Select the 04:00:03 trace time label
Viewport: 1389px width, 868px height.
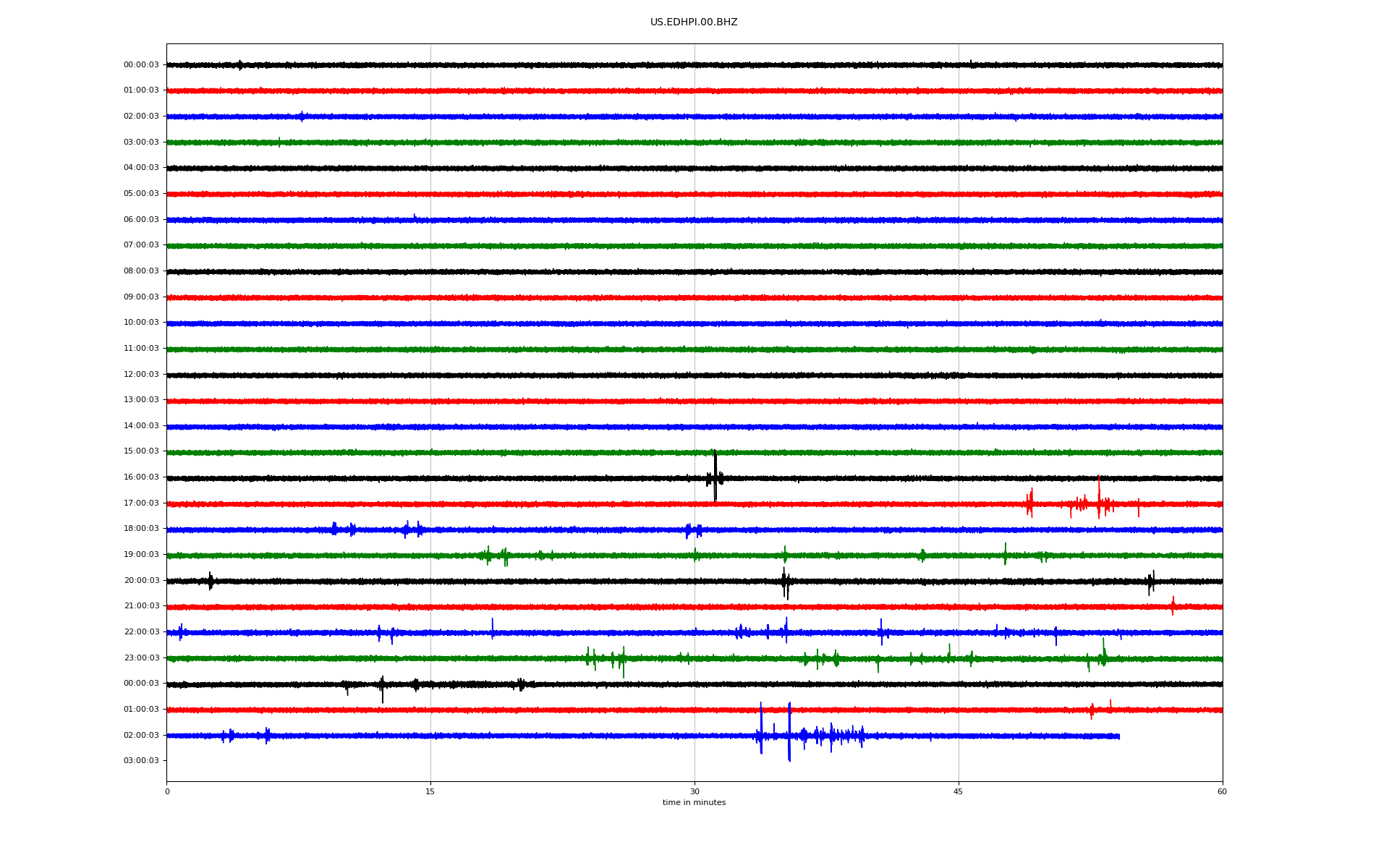tap(141, 168)
